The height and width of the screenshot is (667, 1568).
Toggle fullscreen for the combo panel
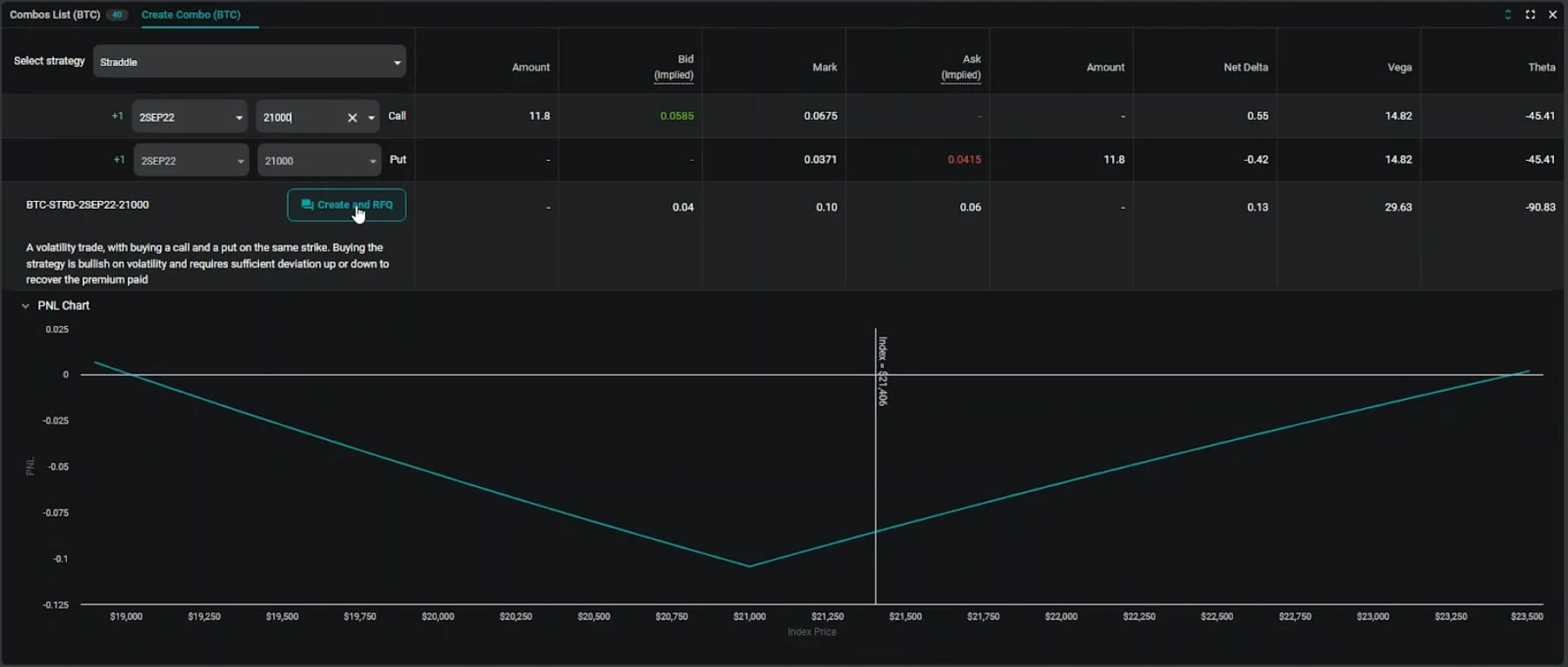point(1531,15)
